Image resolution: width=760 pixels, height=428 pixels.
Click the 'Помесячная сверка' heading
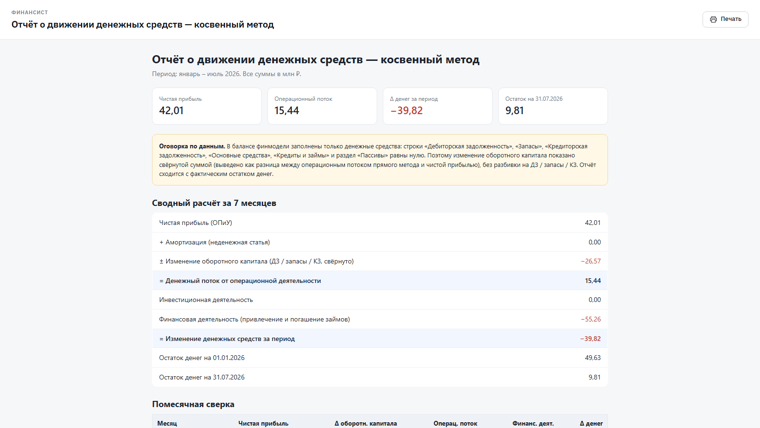coord(193,404)
